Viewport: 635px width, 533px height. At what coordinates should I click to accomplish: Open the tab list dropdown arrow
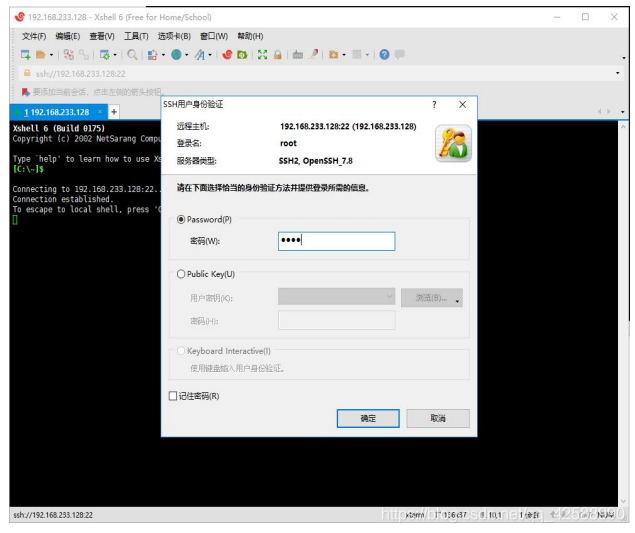[x=622, y=112]
